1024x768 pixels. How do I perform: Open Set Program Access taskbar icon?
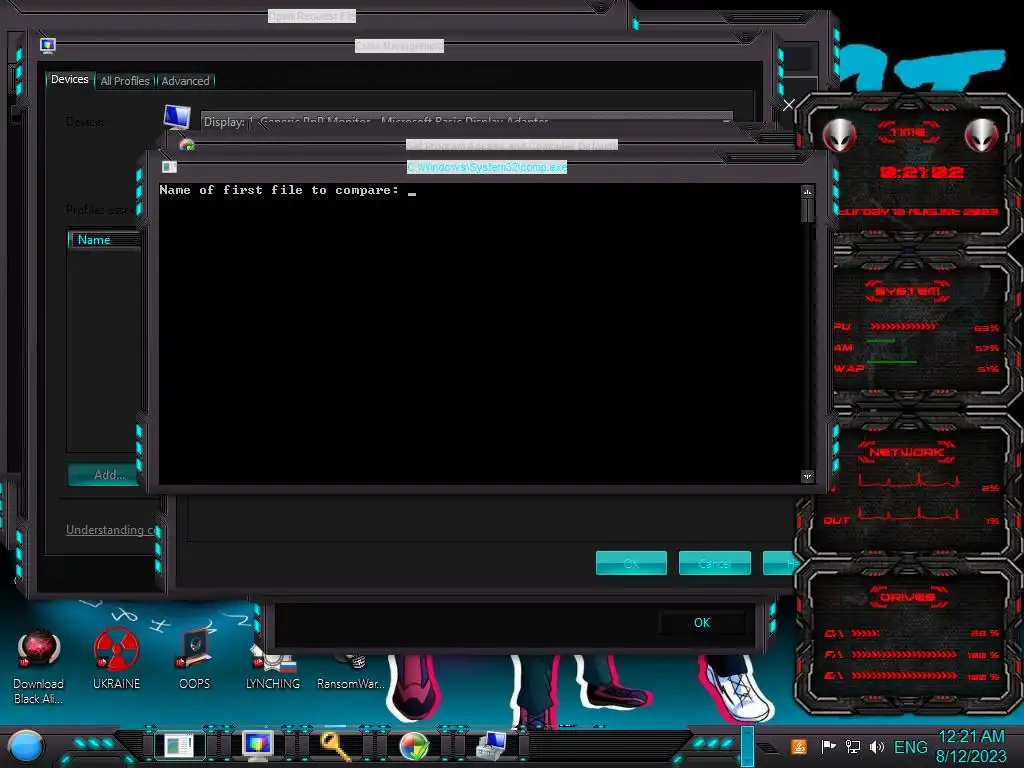(414, 746)
